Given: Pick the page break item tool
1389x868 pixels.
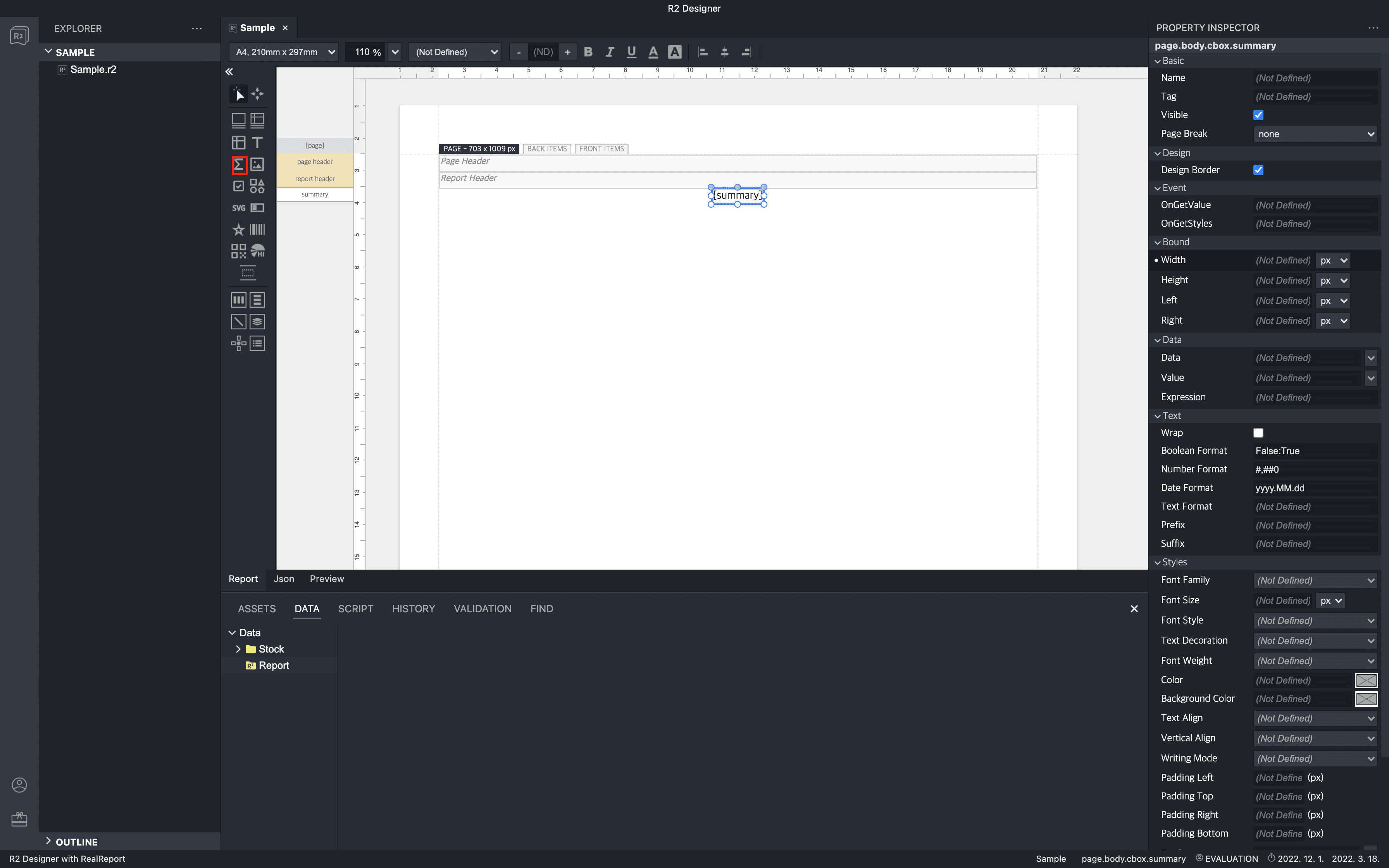Looking at the screenshot, I should [248, 273].
